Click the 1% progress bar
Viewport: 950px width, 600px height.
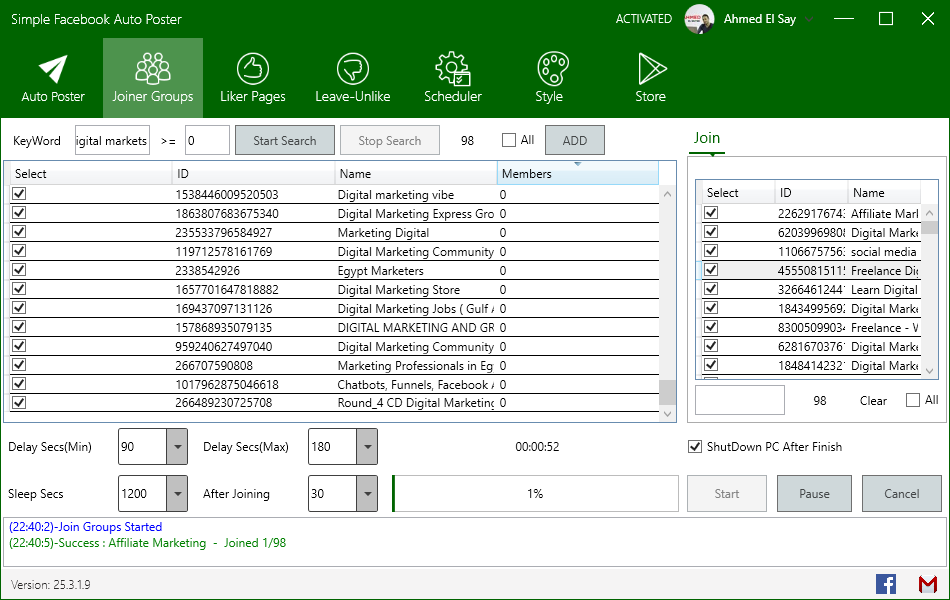click(535, 493)
